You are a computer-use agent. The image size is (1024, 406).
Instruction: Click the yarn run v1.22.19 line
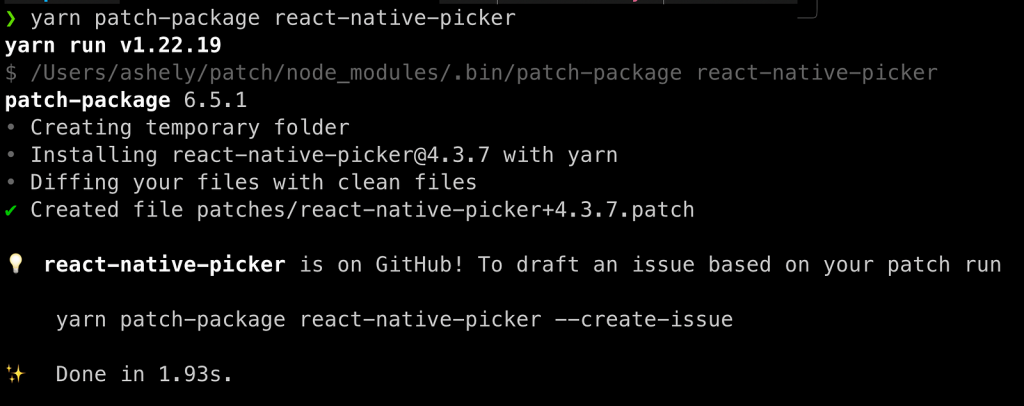(113, 46)
